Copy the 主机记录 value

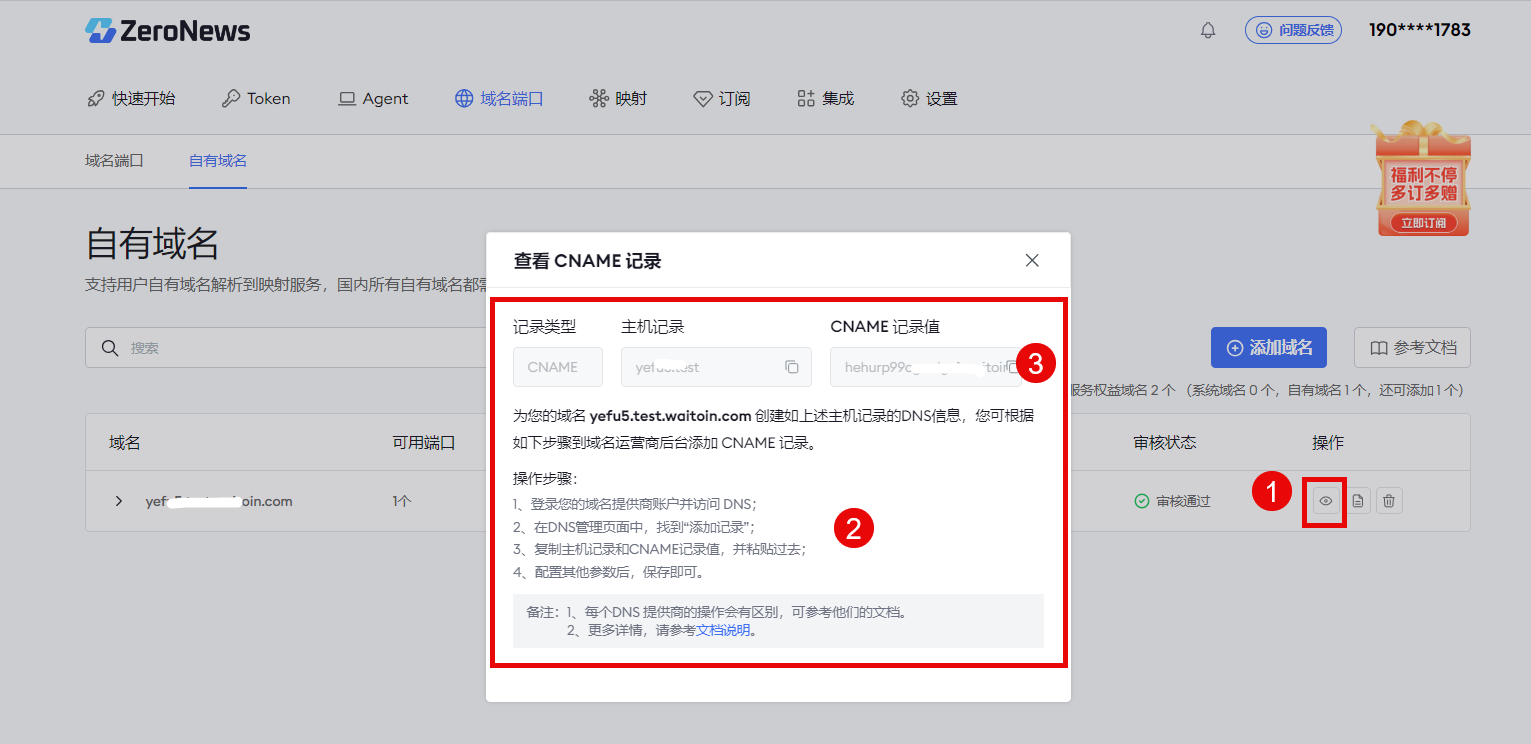click(791, 367)
